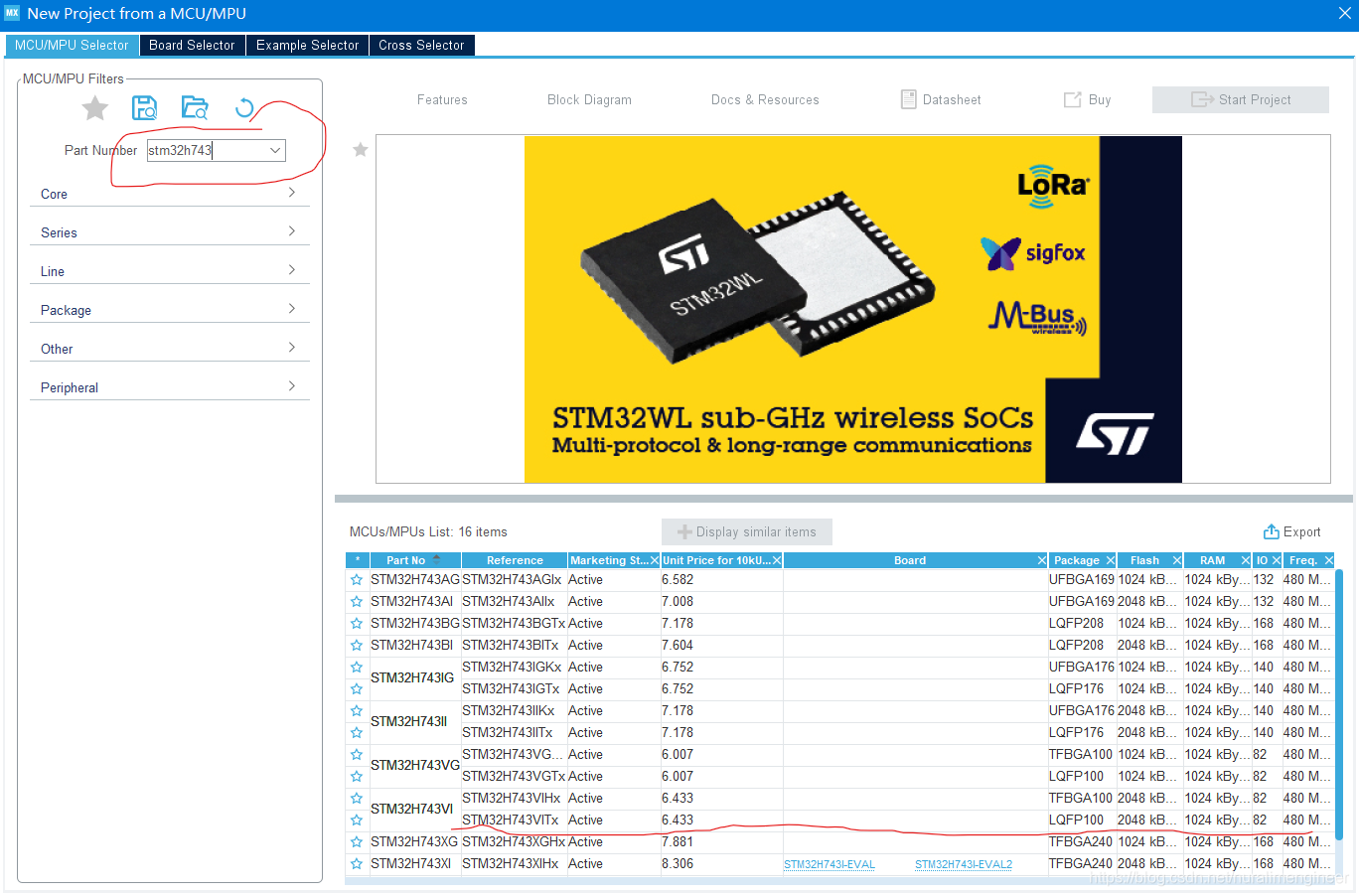Click the Start Project button
This screenshot has width=1359, height=896.
tap(1241, 99)
